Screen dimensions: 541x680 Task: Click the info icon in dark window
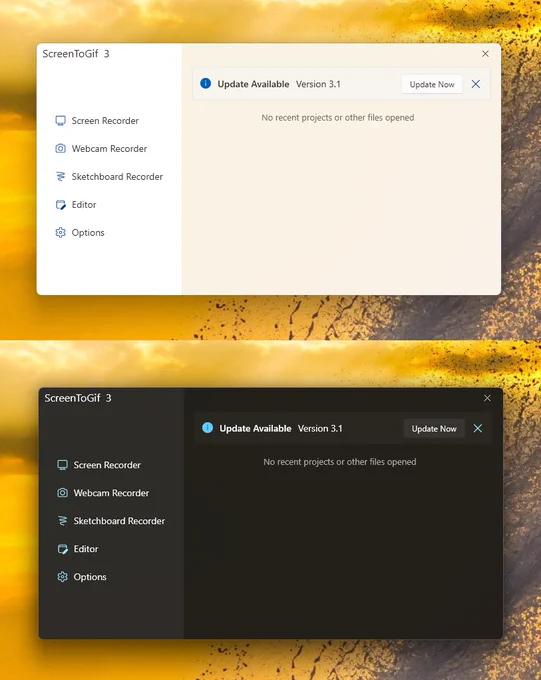coord(207,428)
